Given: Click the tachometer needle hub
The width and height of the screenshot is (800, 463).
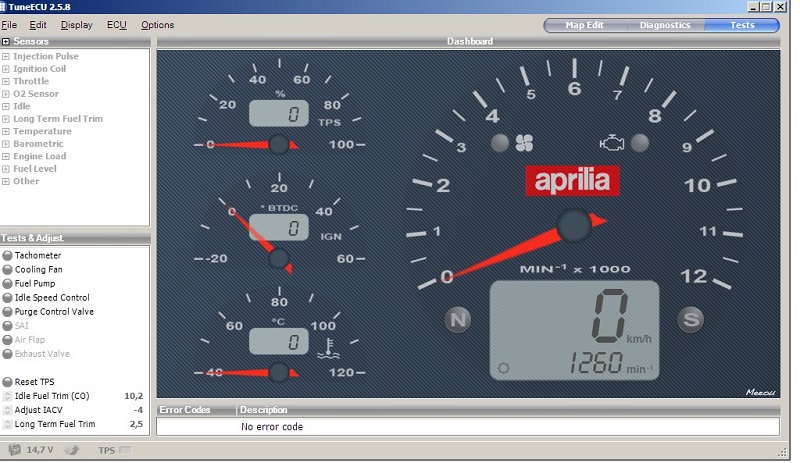Looking at the screenshot, I should [573, 225].
